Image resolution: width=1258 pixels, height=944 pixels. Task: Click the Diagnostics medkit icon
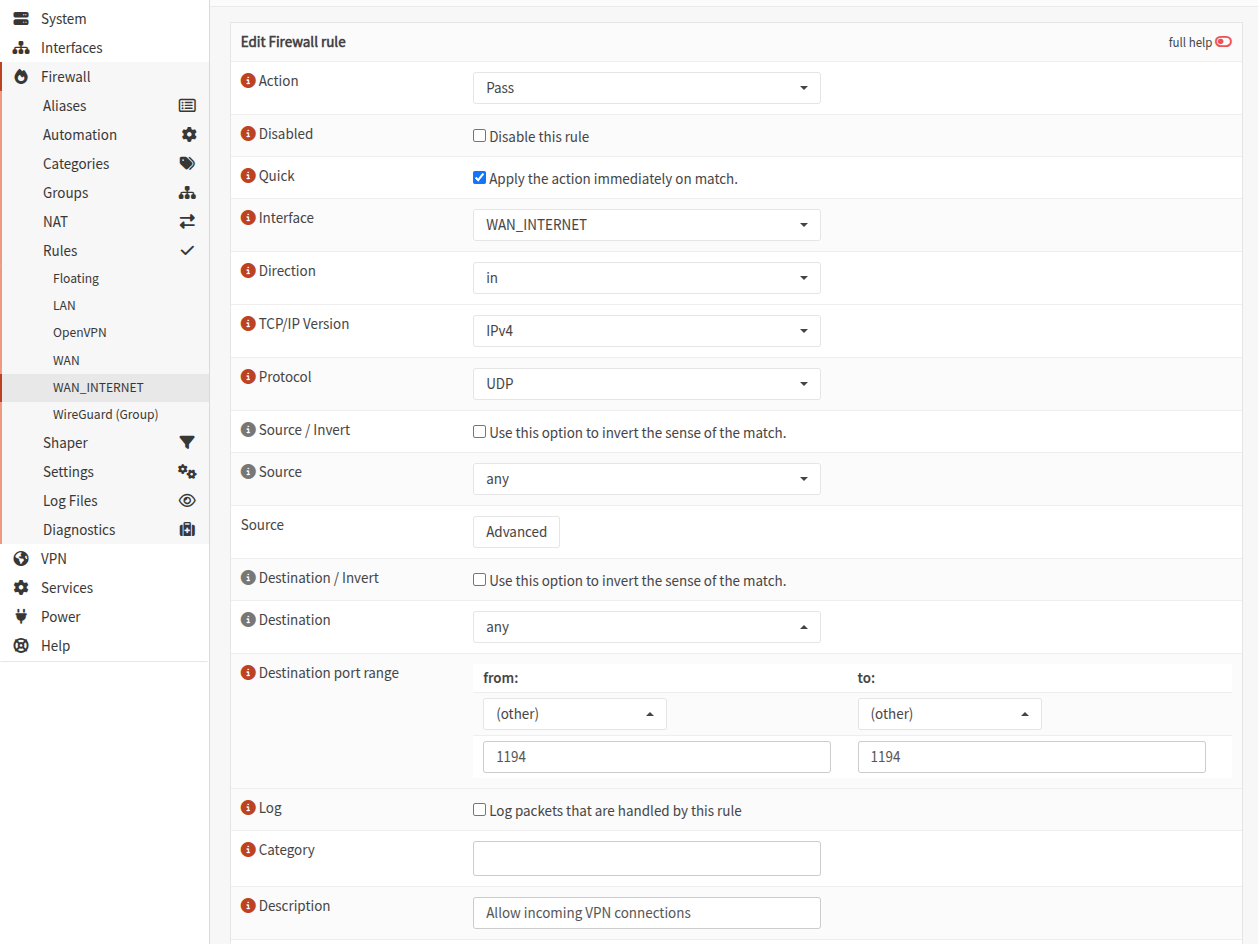click(187, 530)
